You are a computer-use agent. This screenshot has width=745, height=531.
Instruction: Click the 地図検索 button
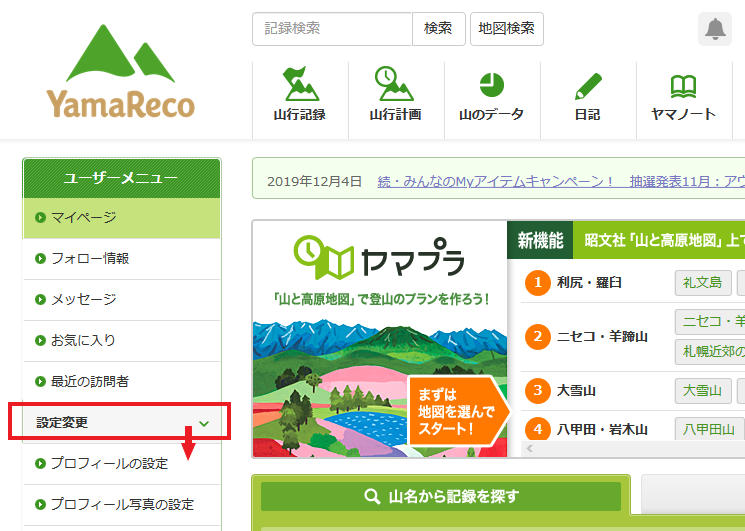[506, 29]
